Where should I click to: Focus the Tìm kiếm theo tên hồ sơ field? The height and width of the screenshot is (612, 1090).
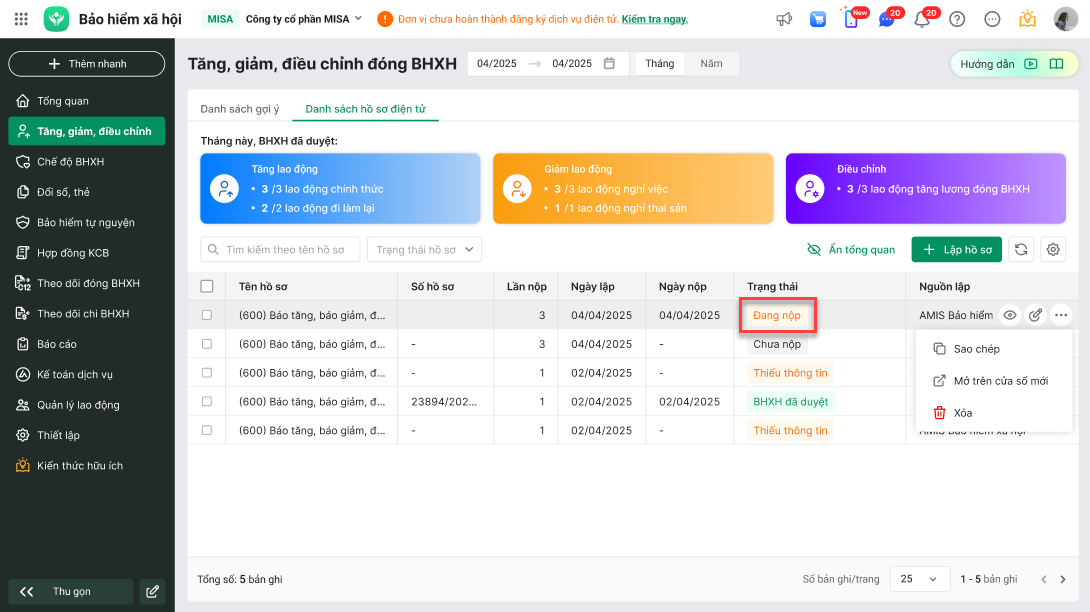[x=280, y=250]
